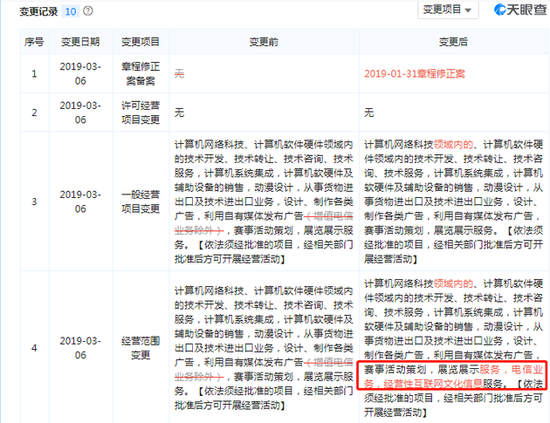Click row 3 变更前 business scope text

pos(264,202)
